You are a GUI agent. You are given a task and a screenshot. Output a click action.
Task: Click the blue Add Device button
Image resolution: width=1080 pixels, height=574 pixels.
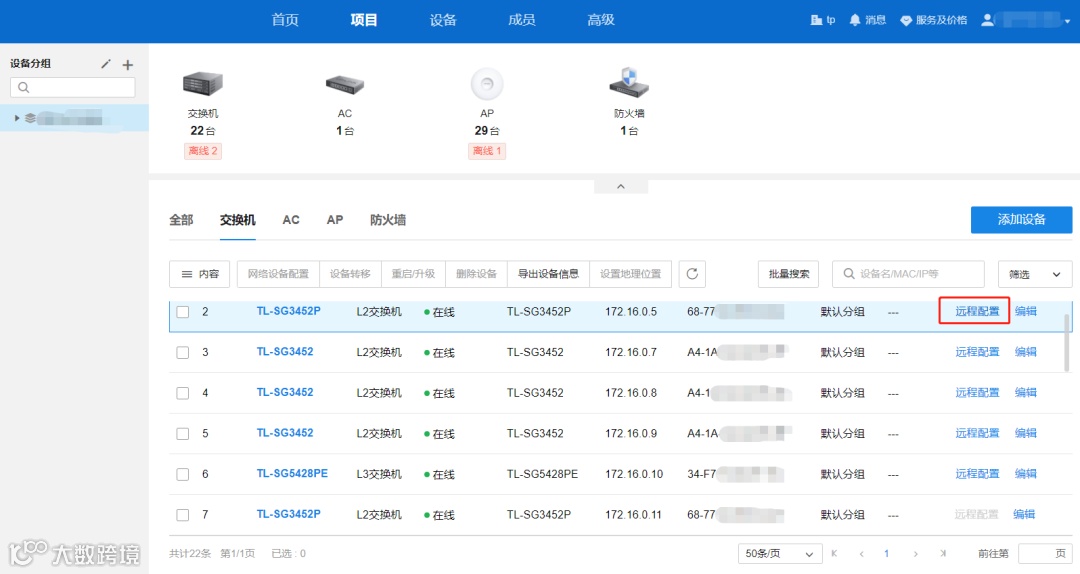tap(1021, 219)
